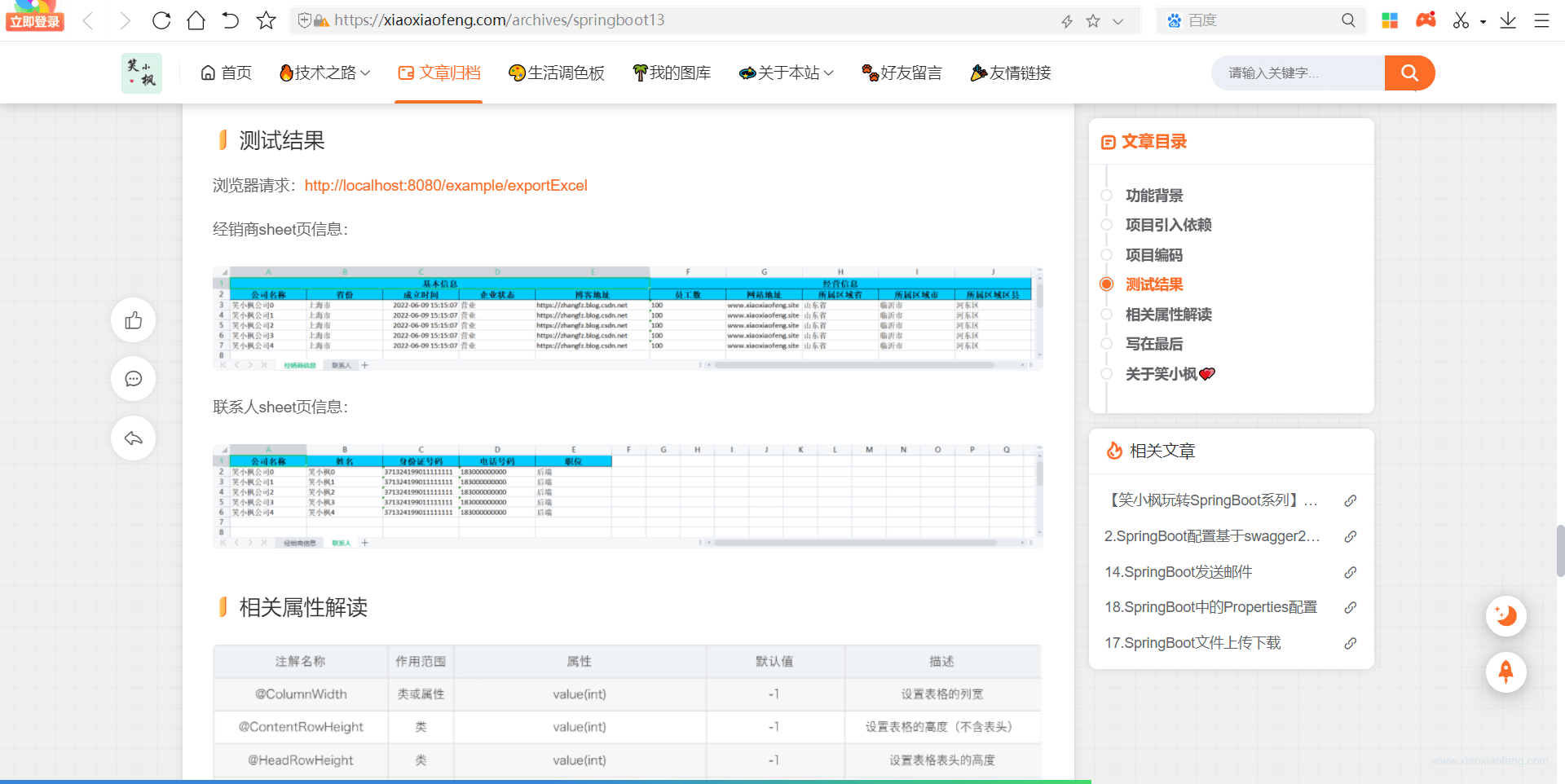The height and width of the screenshot is (784, 1565).
Task: Click the comment bubble side button
Action: 134,379
